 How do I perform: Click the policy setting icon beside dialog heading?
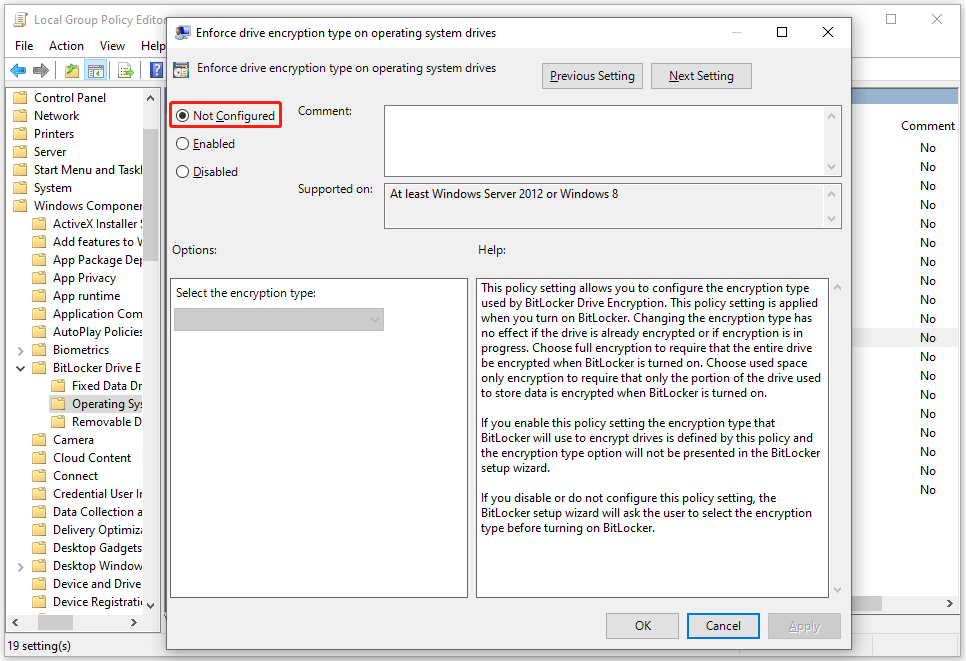click(x=181, y=70)
